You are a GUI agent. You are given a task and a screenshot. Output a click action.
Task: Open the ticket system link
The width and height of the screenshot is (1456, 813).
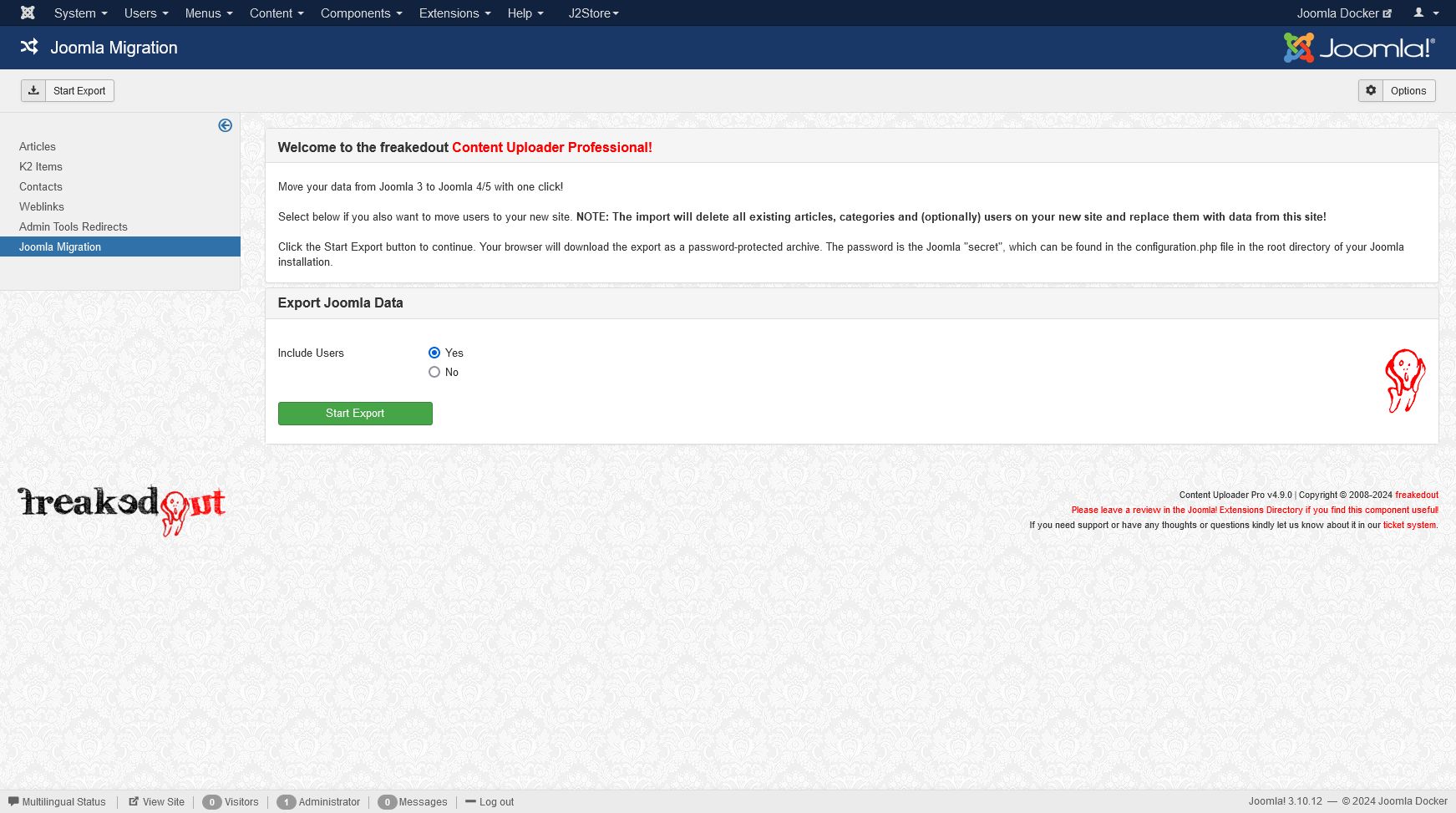pyautogui.click(x=1409, y=525)
